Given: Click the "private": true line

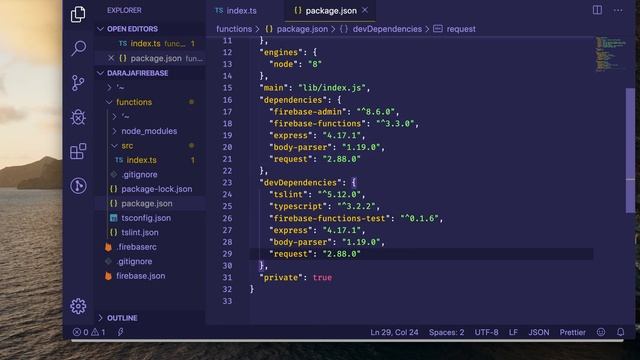Looking at the screenshot, I should coord(296,278).
